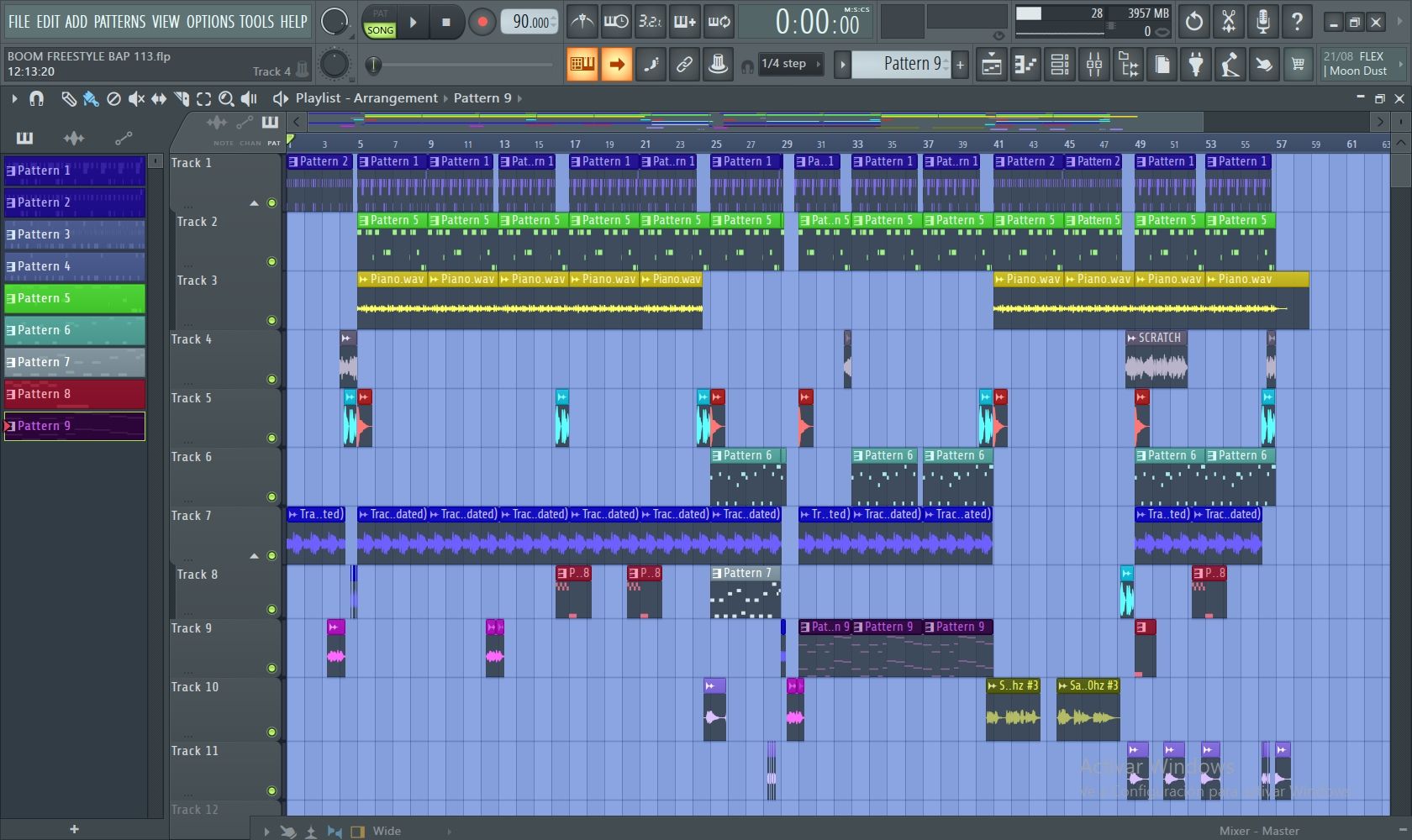The height and width of the screenshot is (840, 1412).
Task: Open the Piano roll view
Action: (1025, 65)
